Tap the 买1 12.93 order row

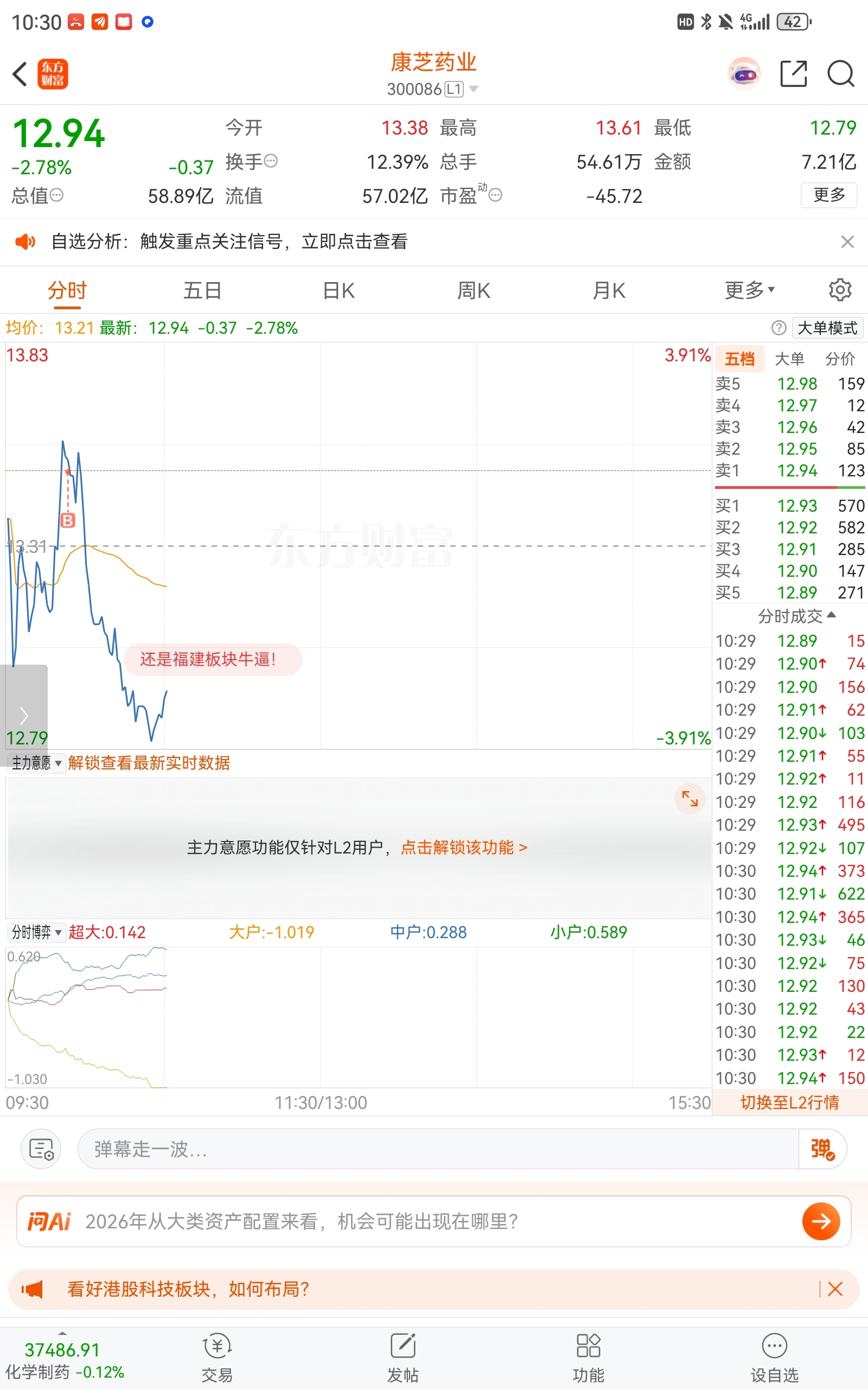[789, 506]
